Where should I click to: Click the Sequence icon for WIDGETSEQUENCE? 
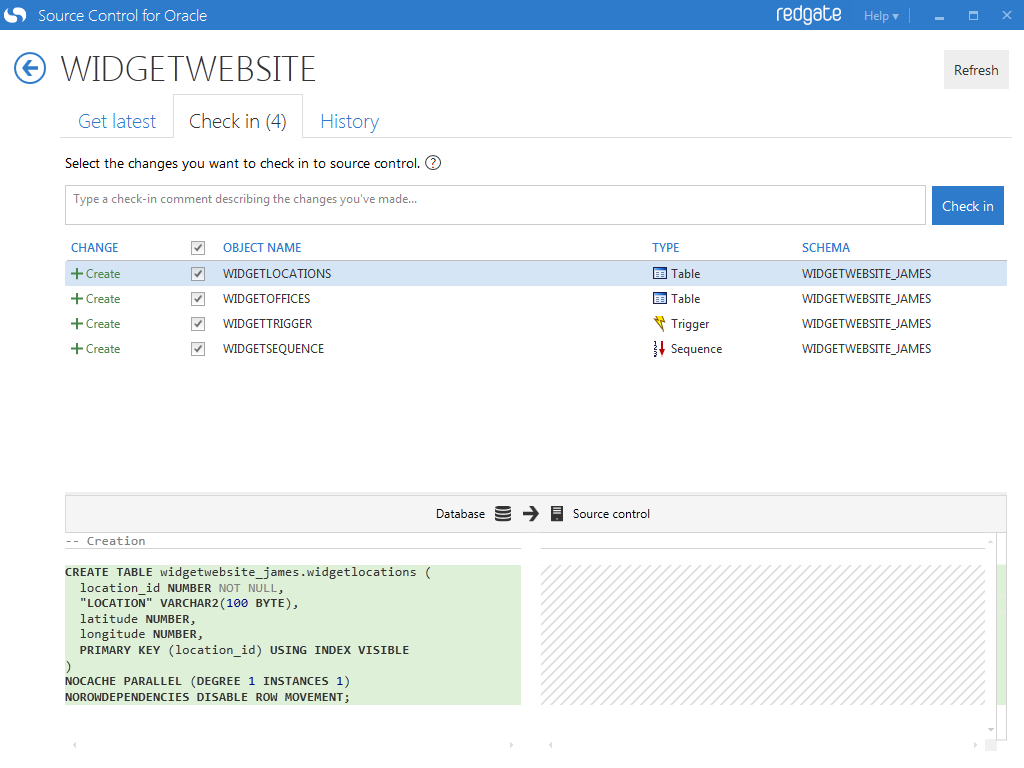(x=659, y=349)
